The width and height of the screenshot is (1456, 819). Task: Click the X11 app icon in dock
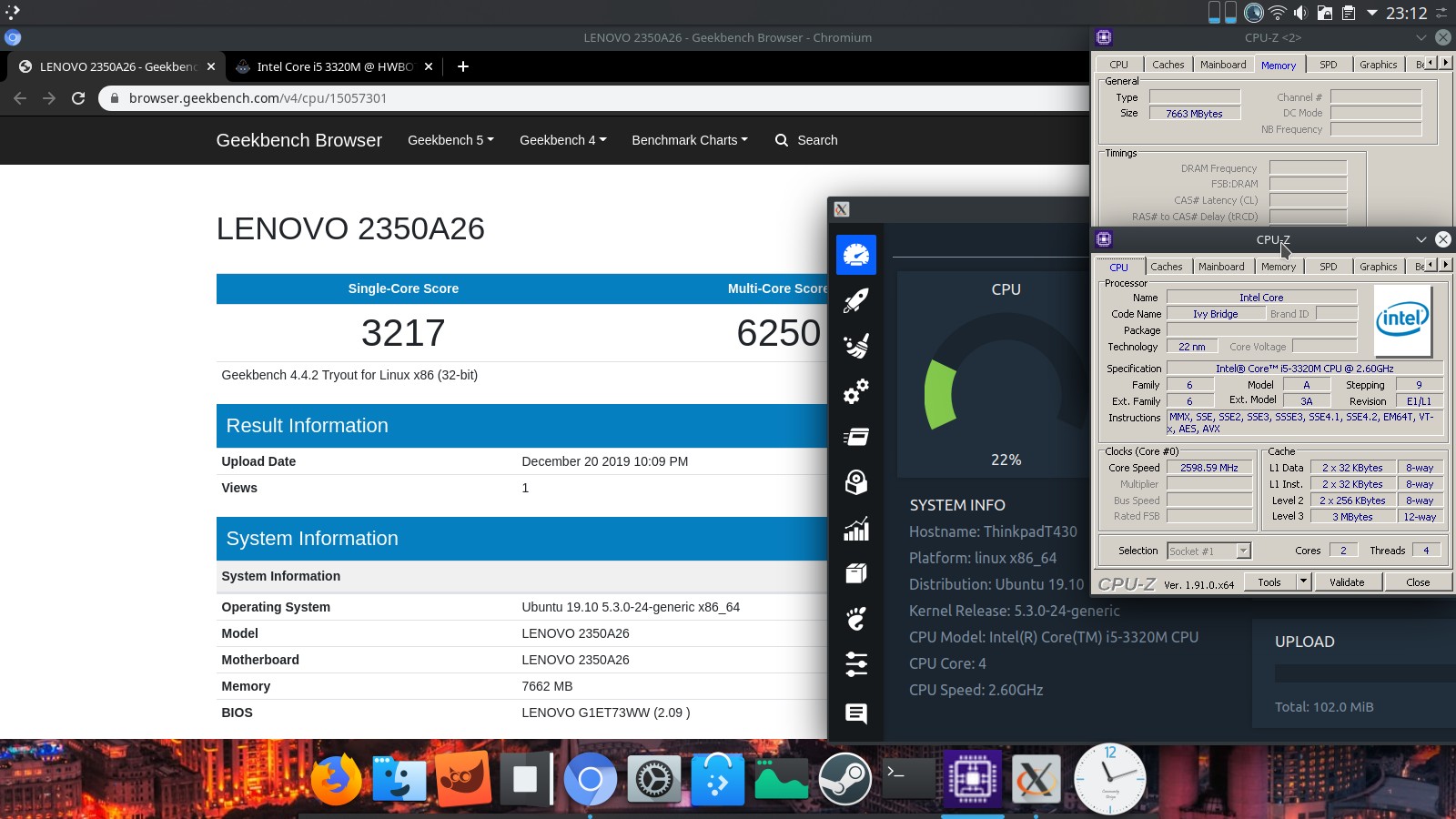tap(1036, 780)
